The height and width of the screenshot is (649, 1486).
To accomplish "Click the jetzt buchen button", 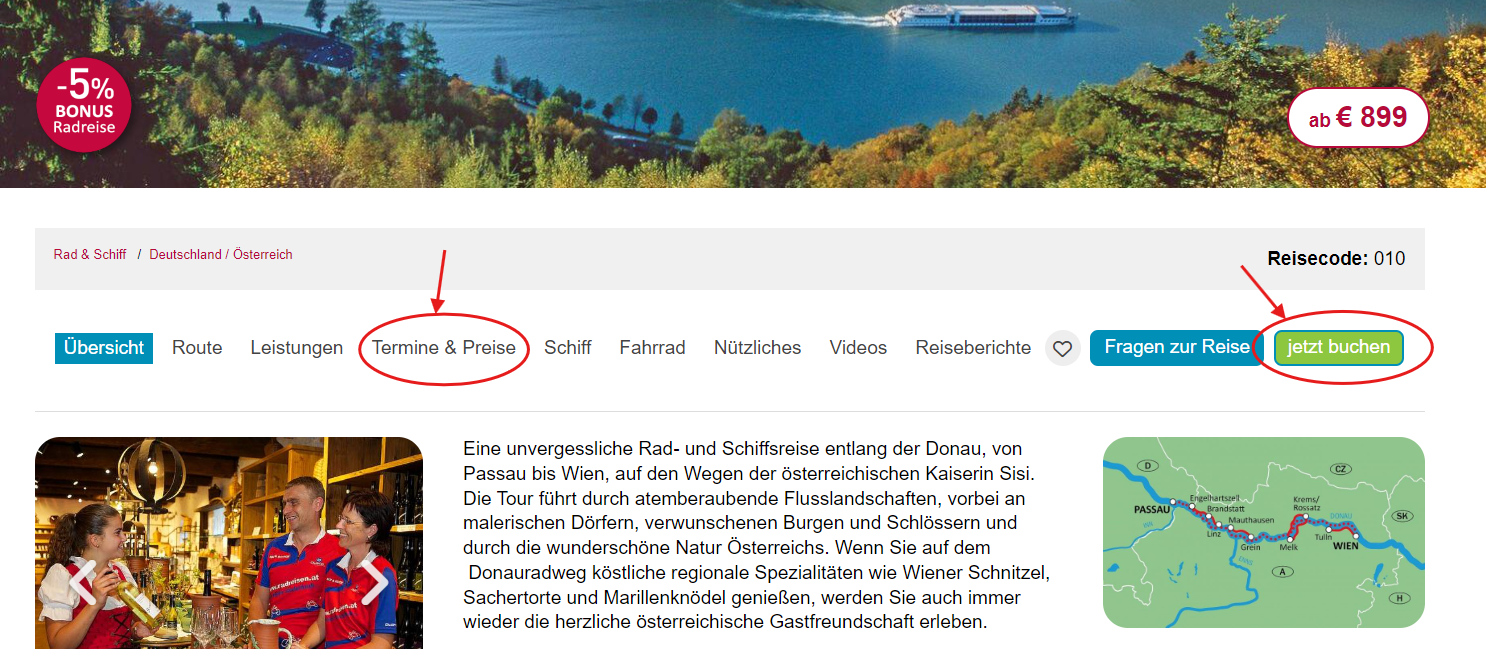I will [x=1339, y=348].
